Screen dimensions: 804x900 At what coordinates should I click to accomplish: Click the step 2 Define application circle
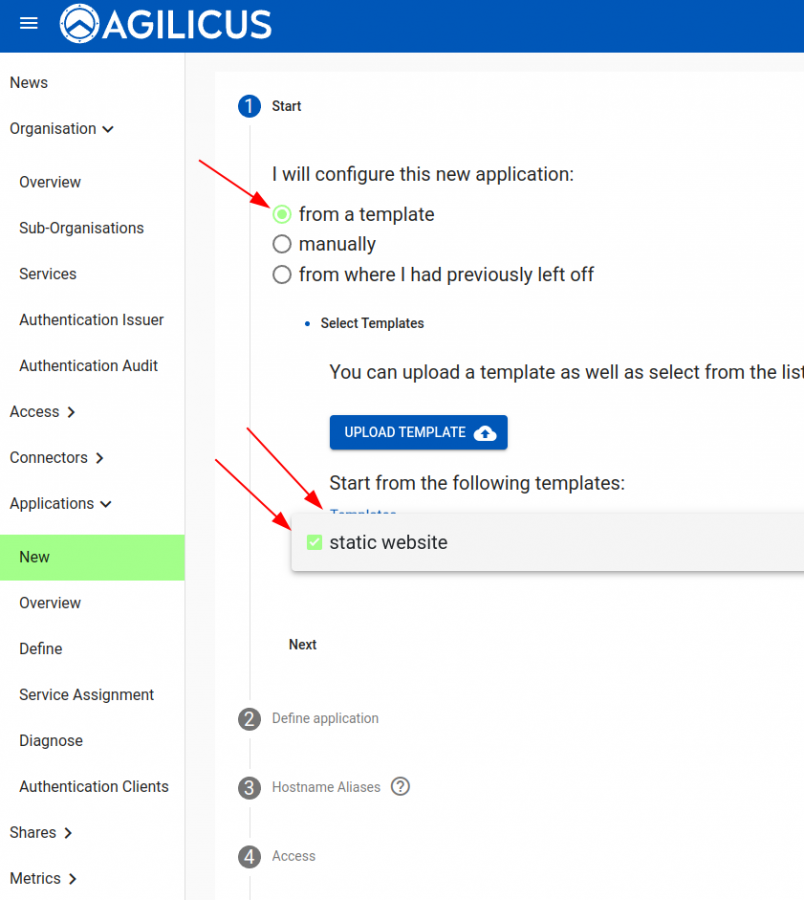[x=249, y=719]
